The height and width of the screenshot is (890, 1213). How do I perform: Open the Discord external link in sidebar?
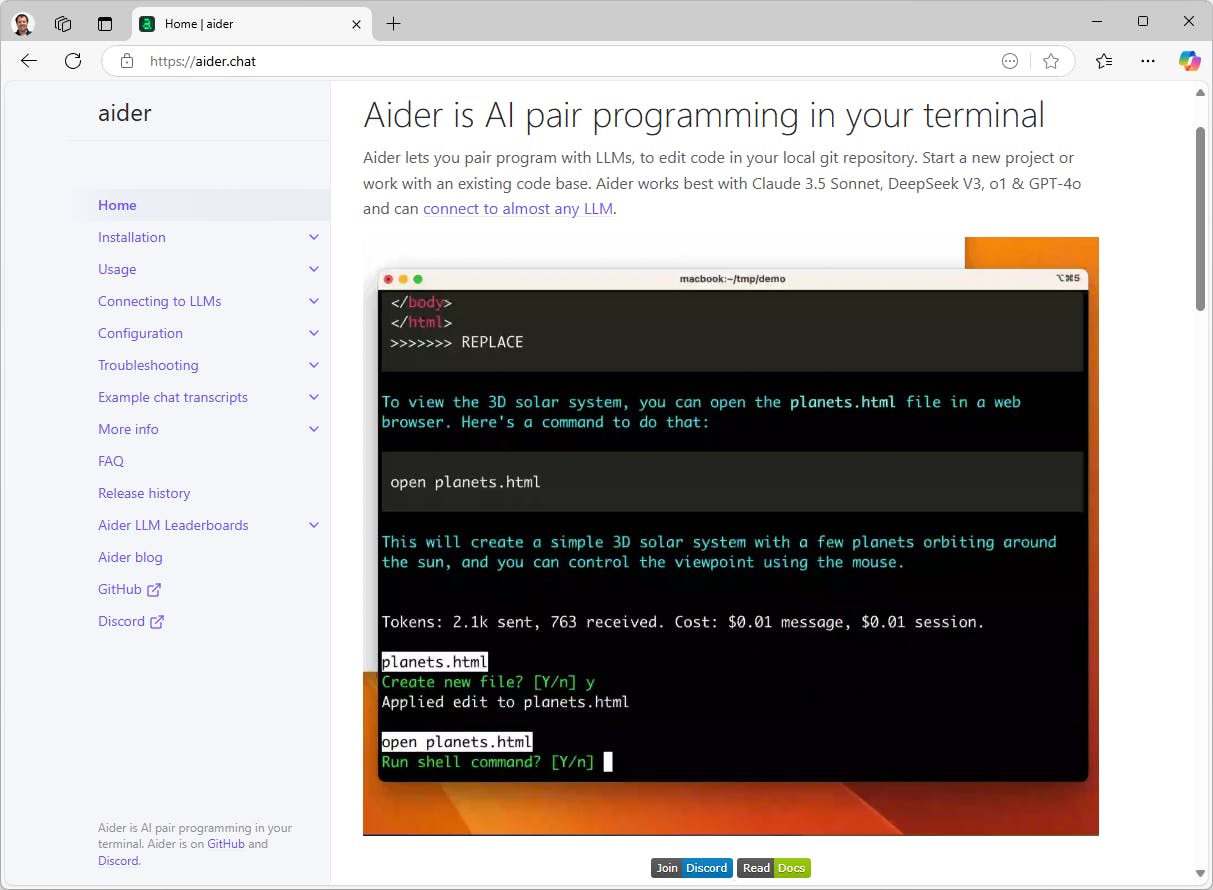131,621
